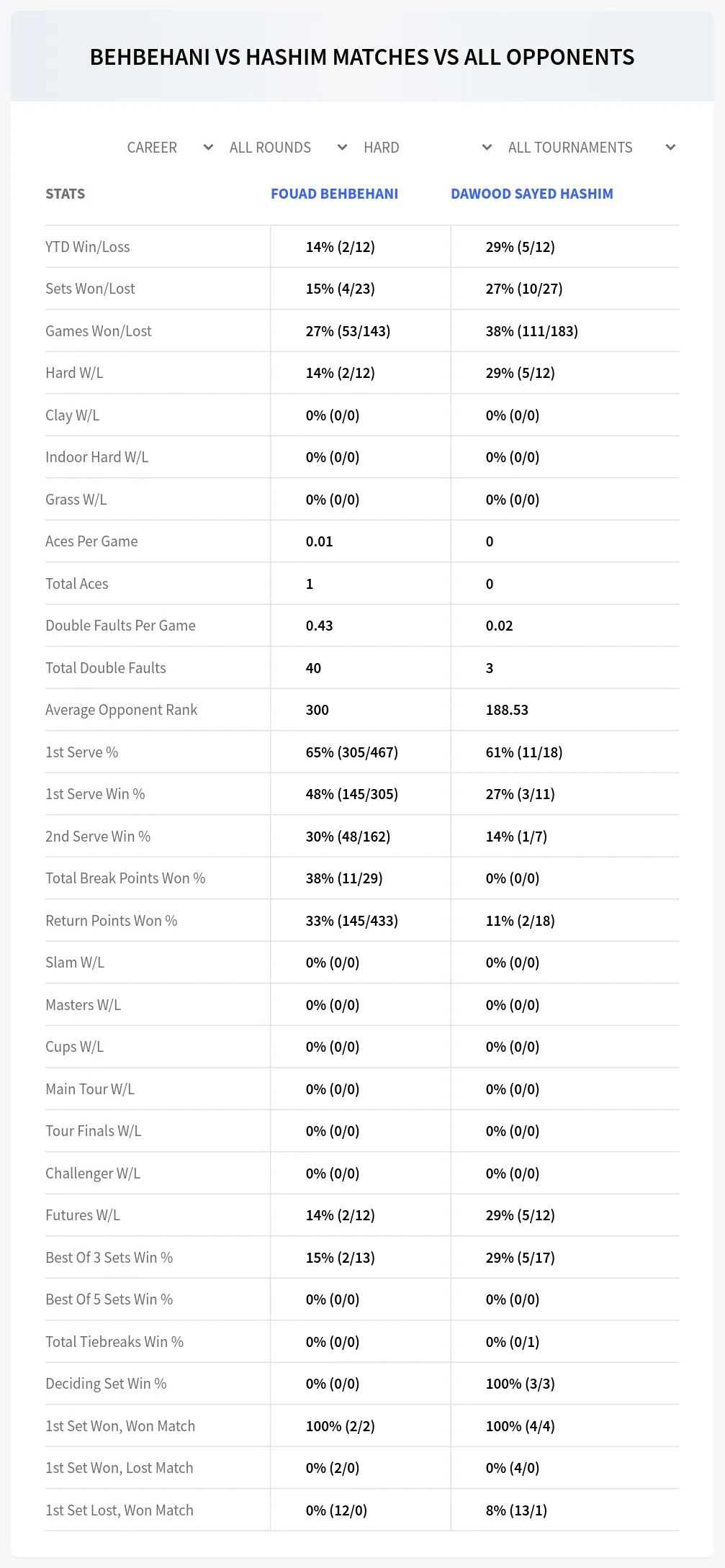
Task: Open the CAREER dropdown
Action: click(x=170, y=148)
